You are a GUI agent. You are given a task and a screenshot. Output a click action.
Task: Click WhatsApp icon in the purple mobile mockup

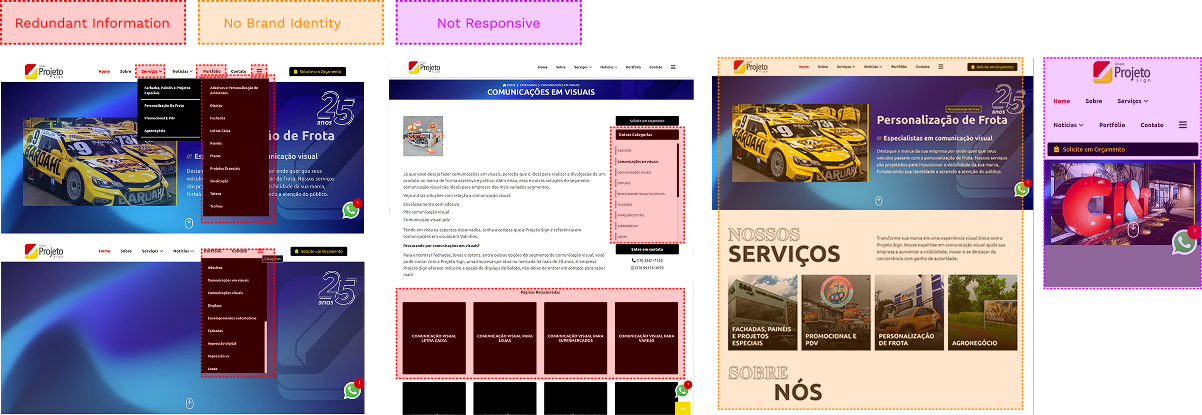pos(1185,241)
